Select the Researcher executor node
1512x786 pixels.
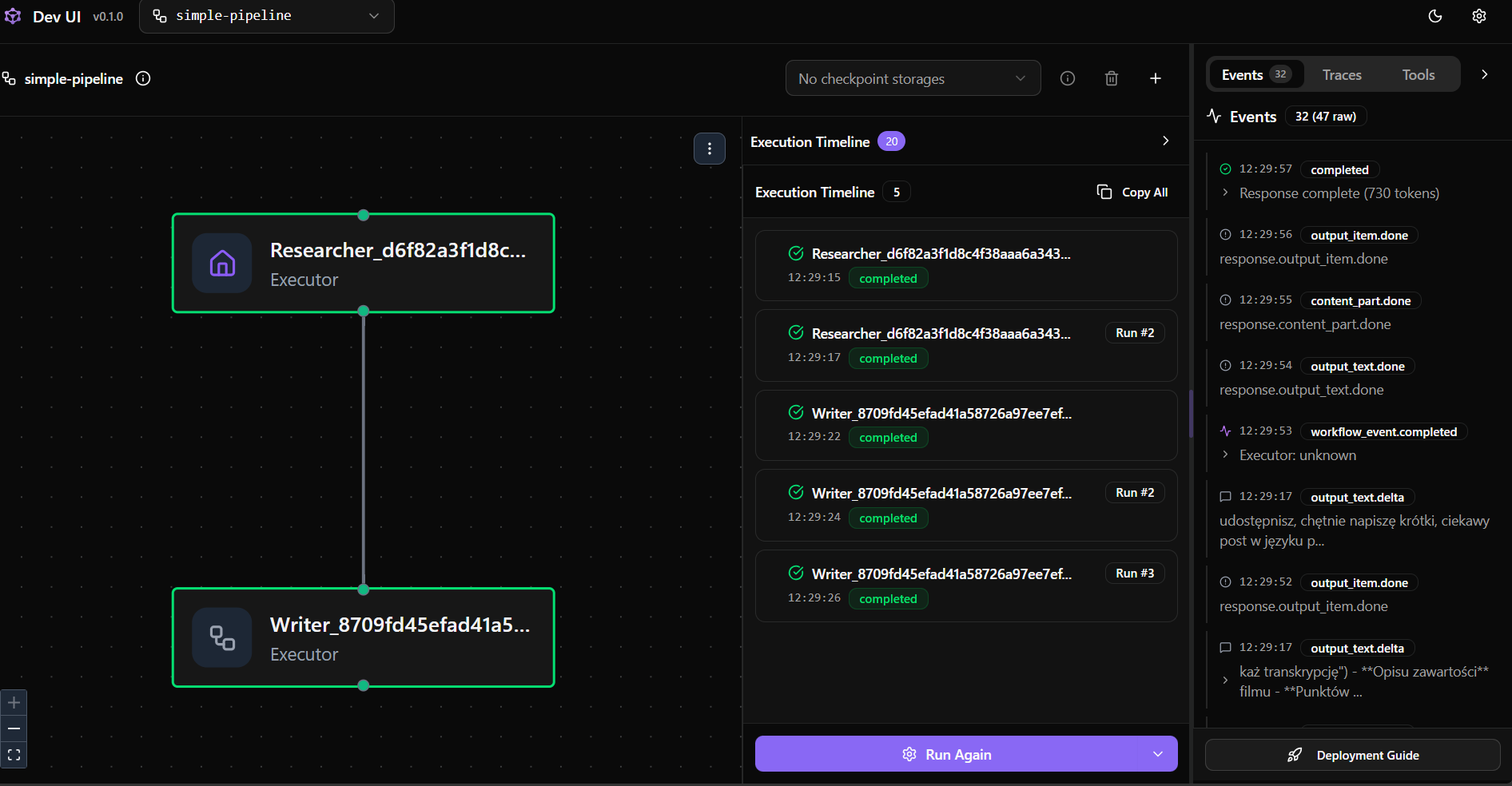point(364,263)
